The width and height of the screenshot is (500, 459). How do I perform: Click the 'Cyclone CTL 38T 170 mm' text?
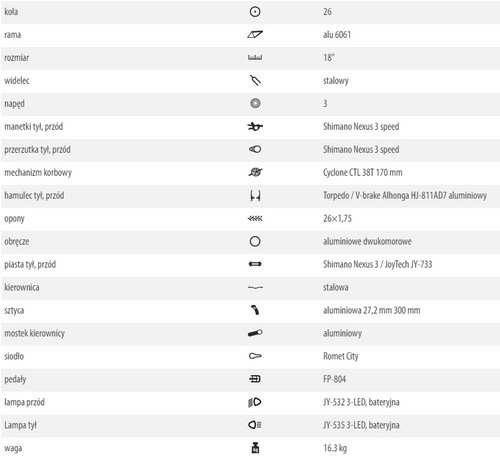(363, 173)
